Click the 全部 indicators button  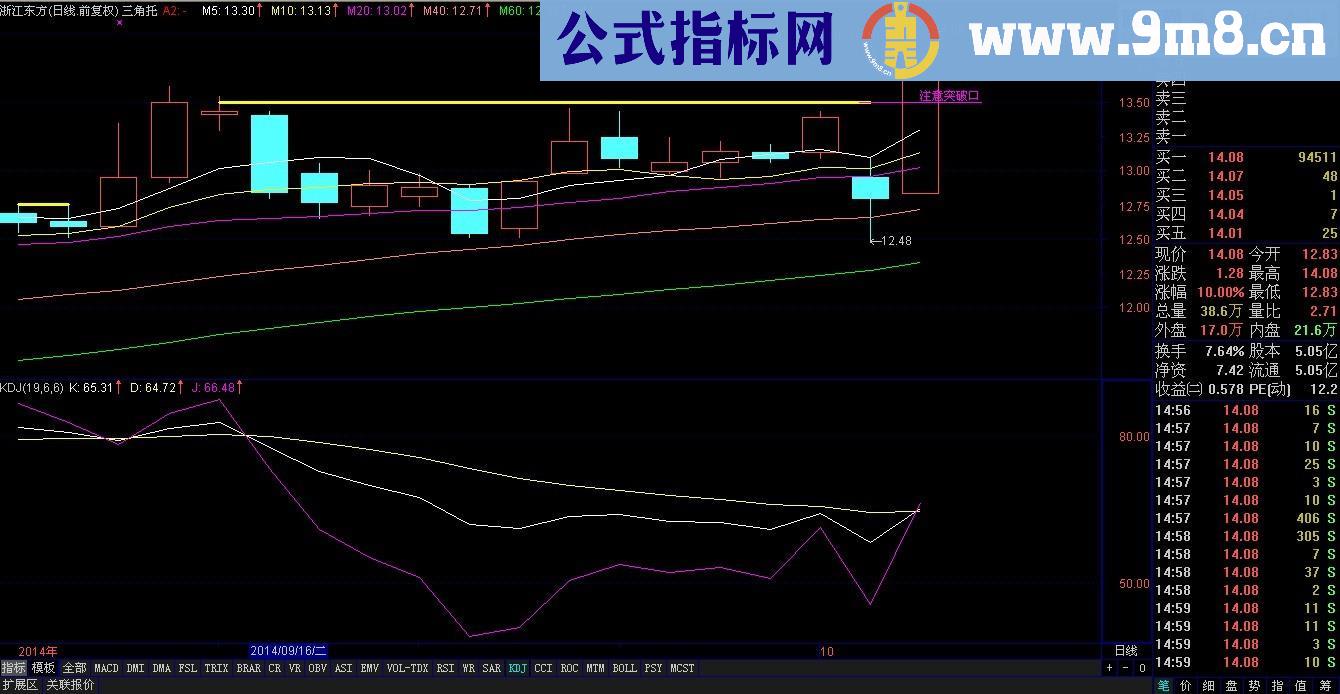[x=73, y=668]
